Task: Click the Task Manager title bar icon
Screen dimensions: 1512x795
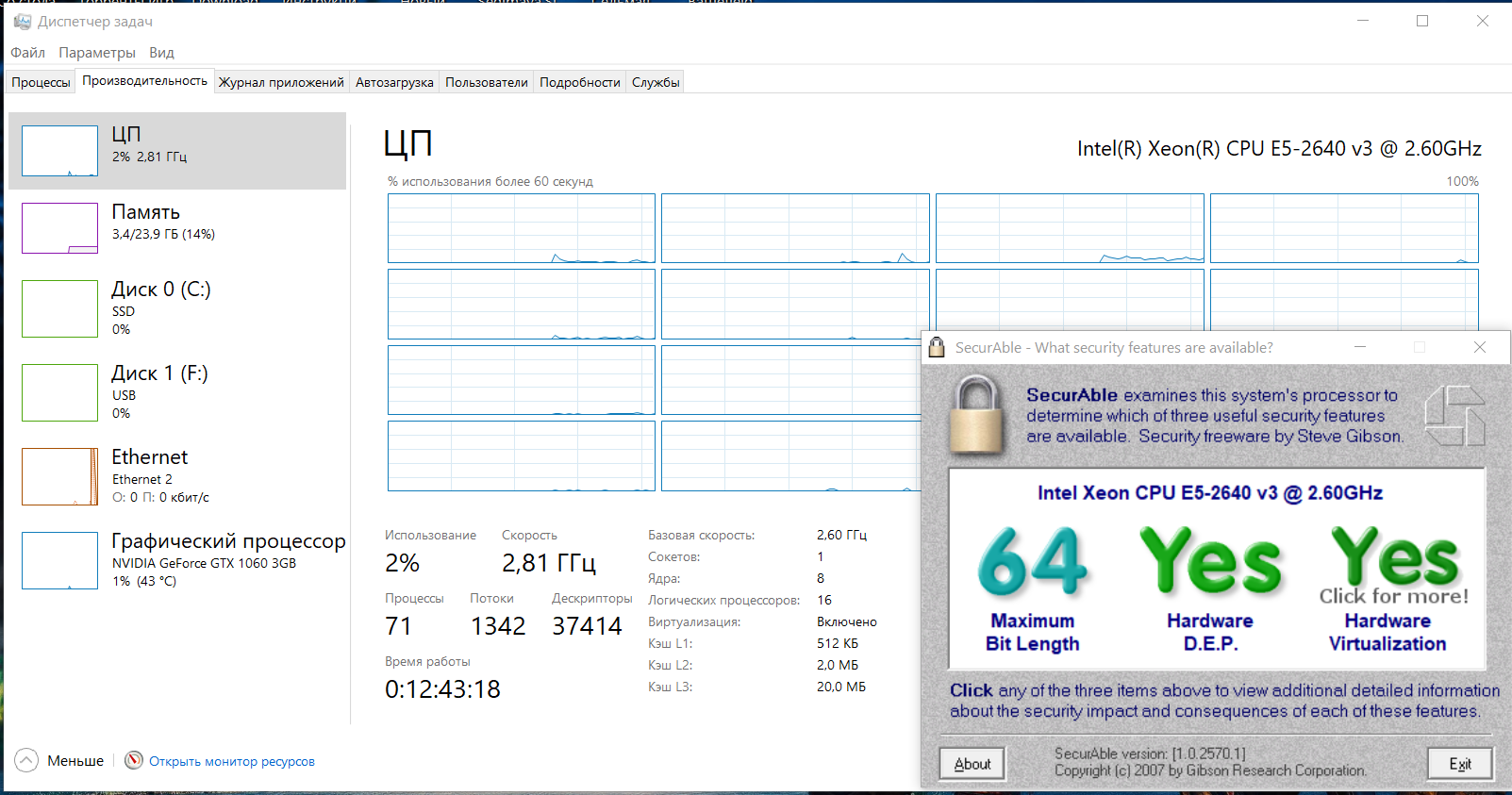Action: tap(23, 21)
